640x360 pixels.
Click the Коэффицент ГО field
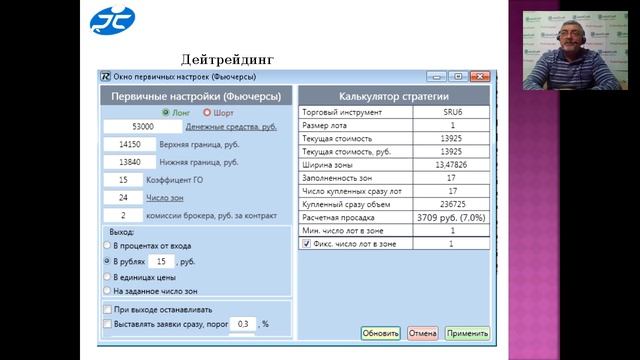coord(123,180)
